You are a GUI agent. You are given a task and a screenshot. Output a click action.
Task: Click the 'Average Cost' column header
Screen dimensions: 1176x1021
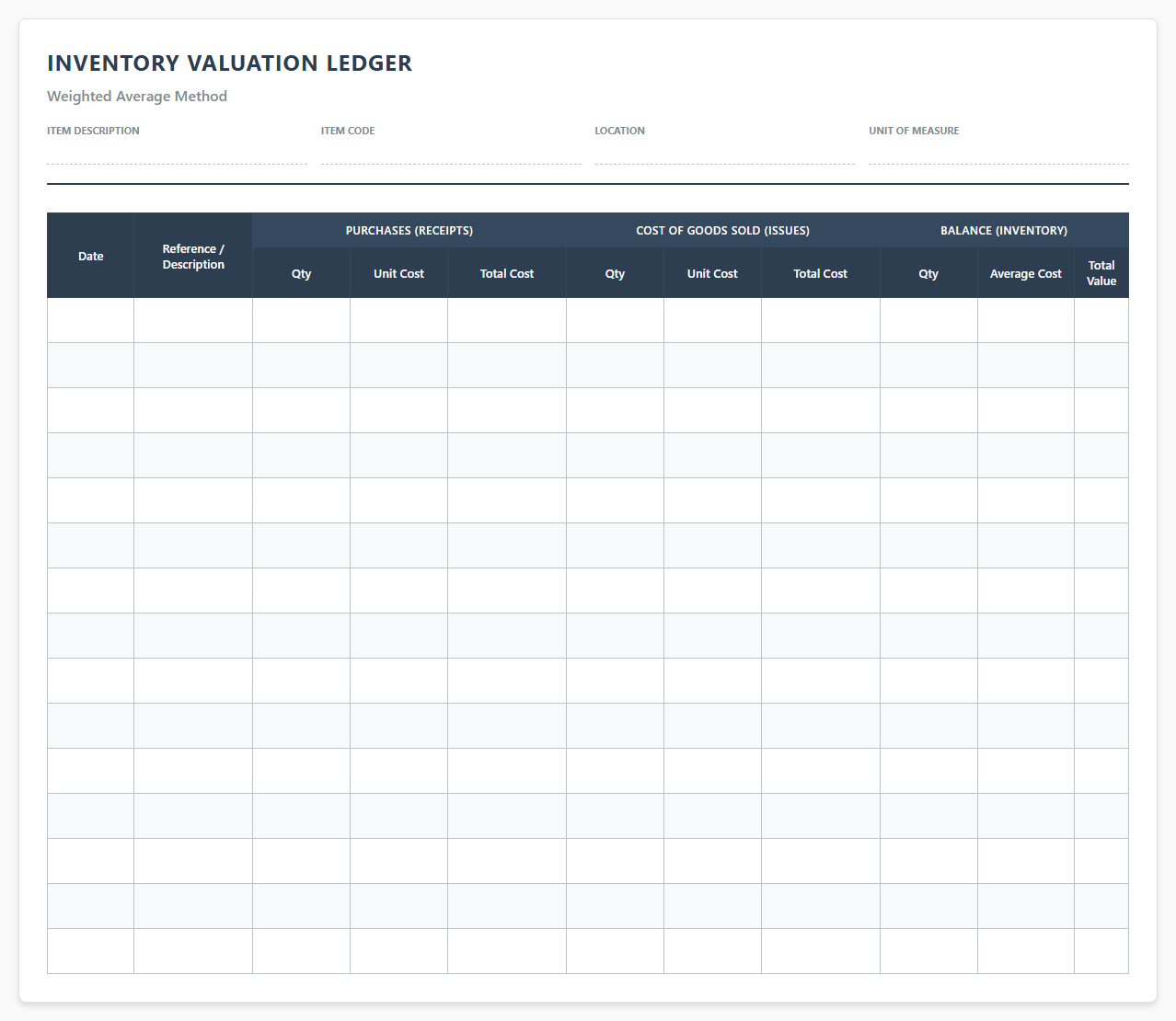[x=1026, y=273]
